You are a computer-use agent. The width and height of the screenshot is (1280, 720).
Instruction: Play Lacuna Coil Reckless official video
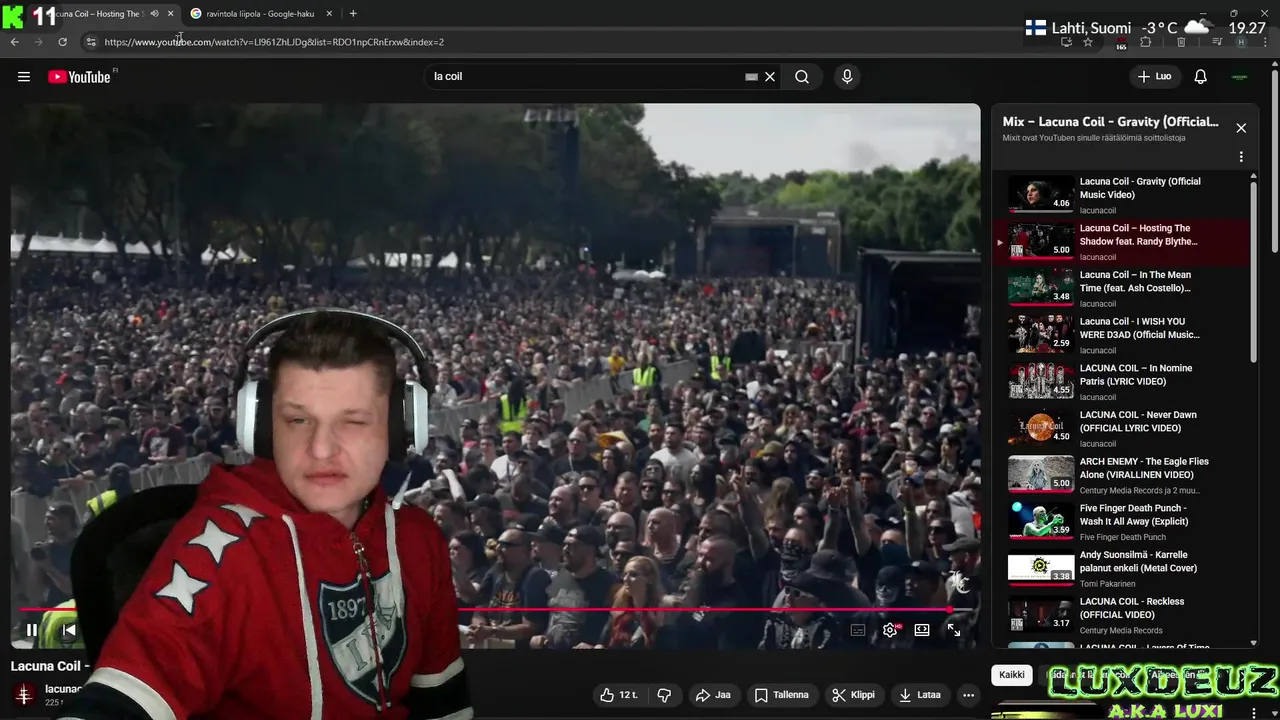tap(1125, 615)
